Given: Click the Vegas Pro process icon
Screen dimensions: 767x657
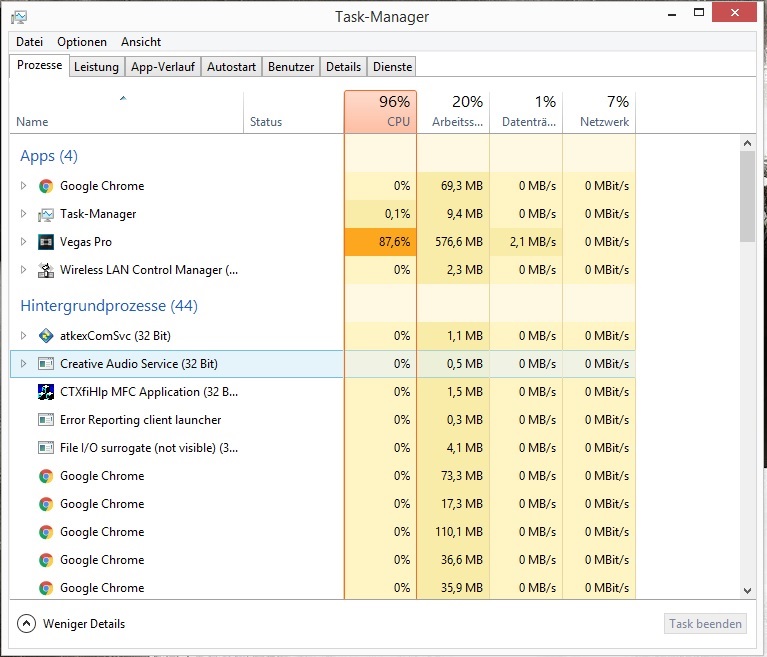Looking at the screenshot, I should [46, 242].
